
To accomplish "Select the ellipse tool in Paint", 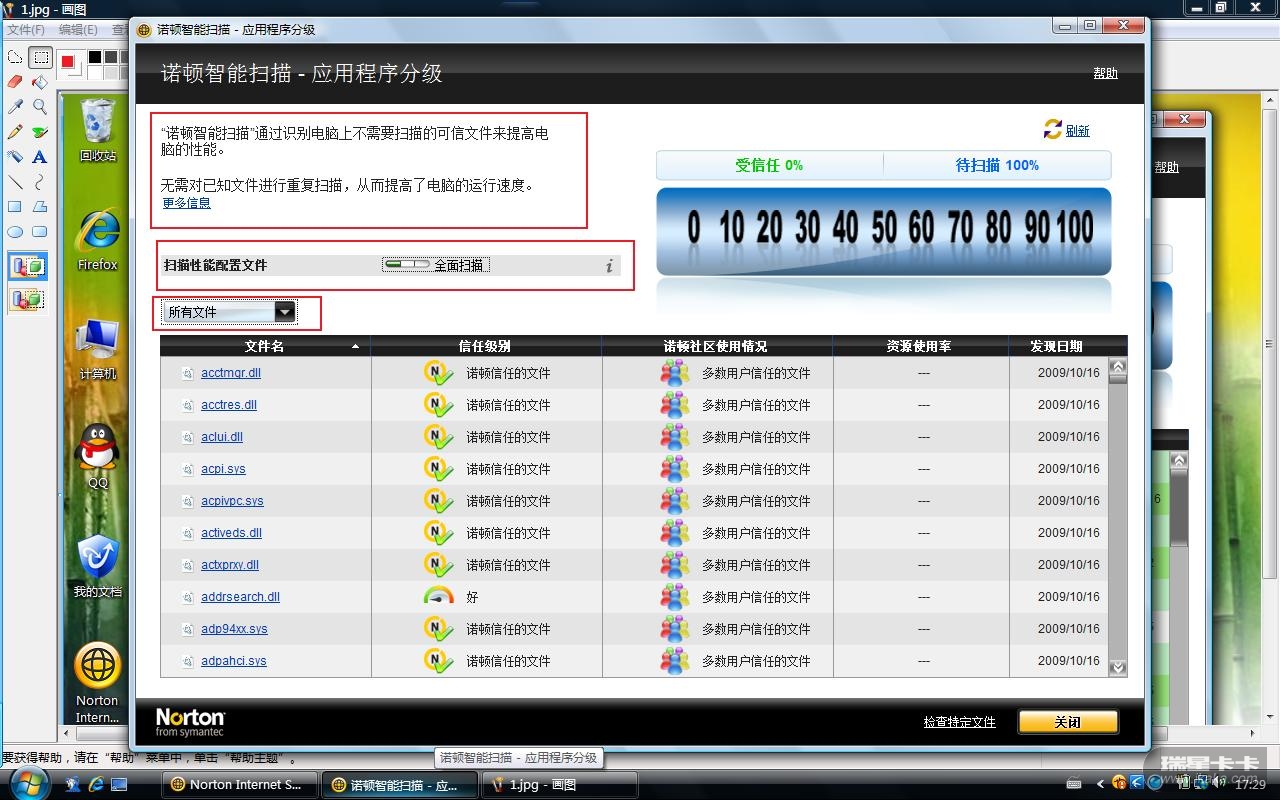I will (x=16, y=232).
